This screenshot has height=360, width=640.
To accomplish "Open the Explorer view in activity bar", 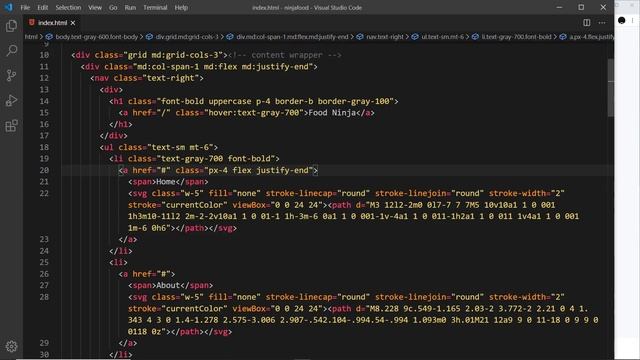I will pos(11,26).
